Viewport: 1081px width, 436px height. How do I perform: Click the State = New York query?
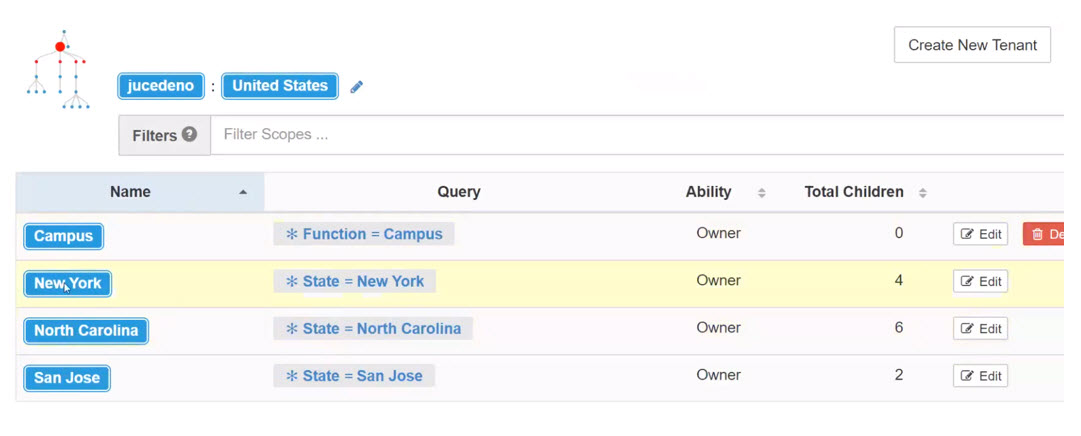coord(354,281)
